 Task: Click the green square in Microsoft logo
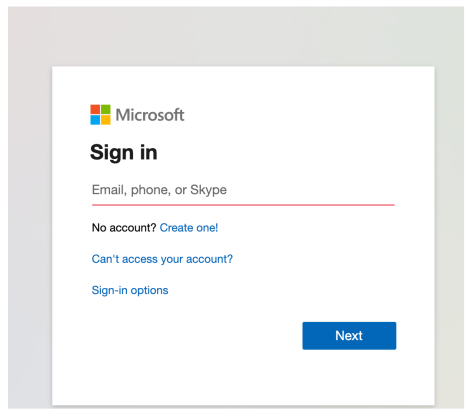106,109
